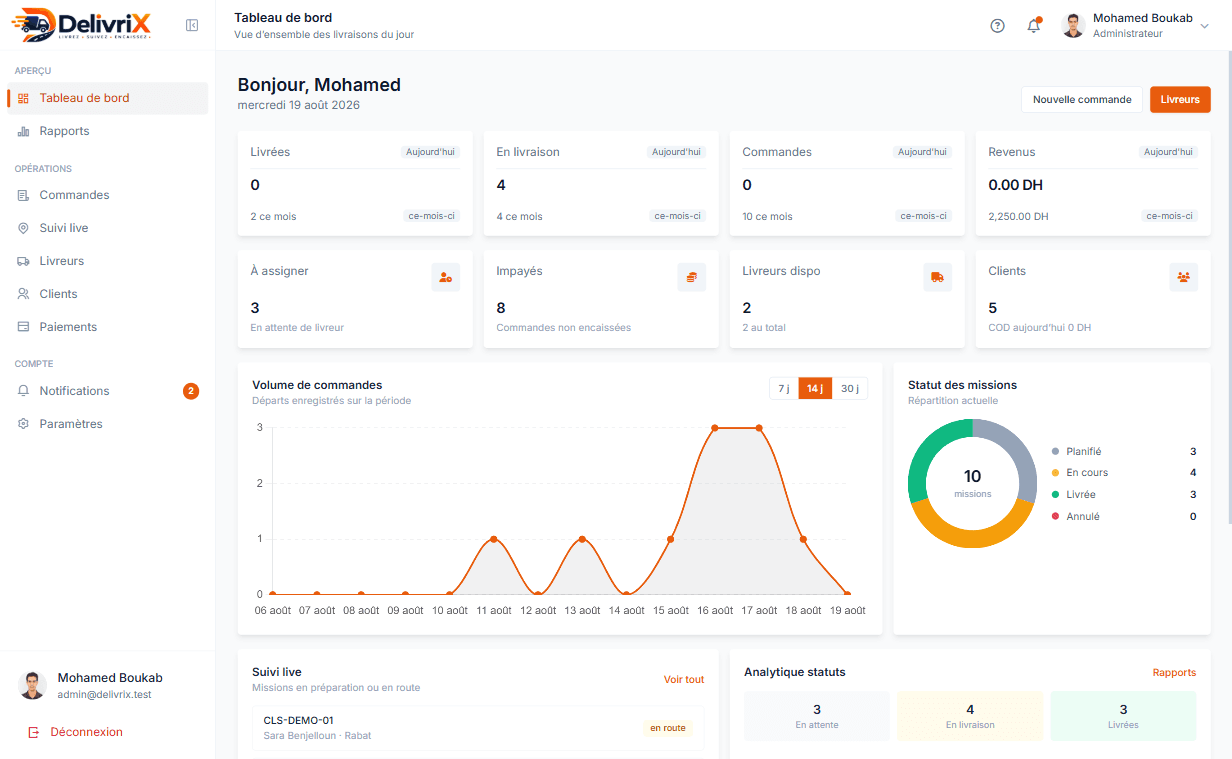This screenshot has height=759, width=1232.
Task: Click the grey Planifié legend dot
Action: 1055,452
